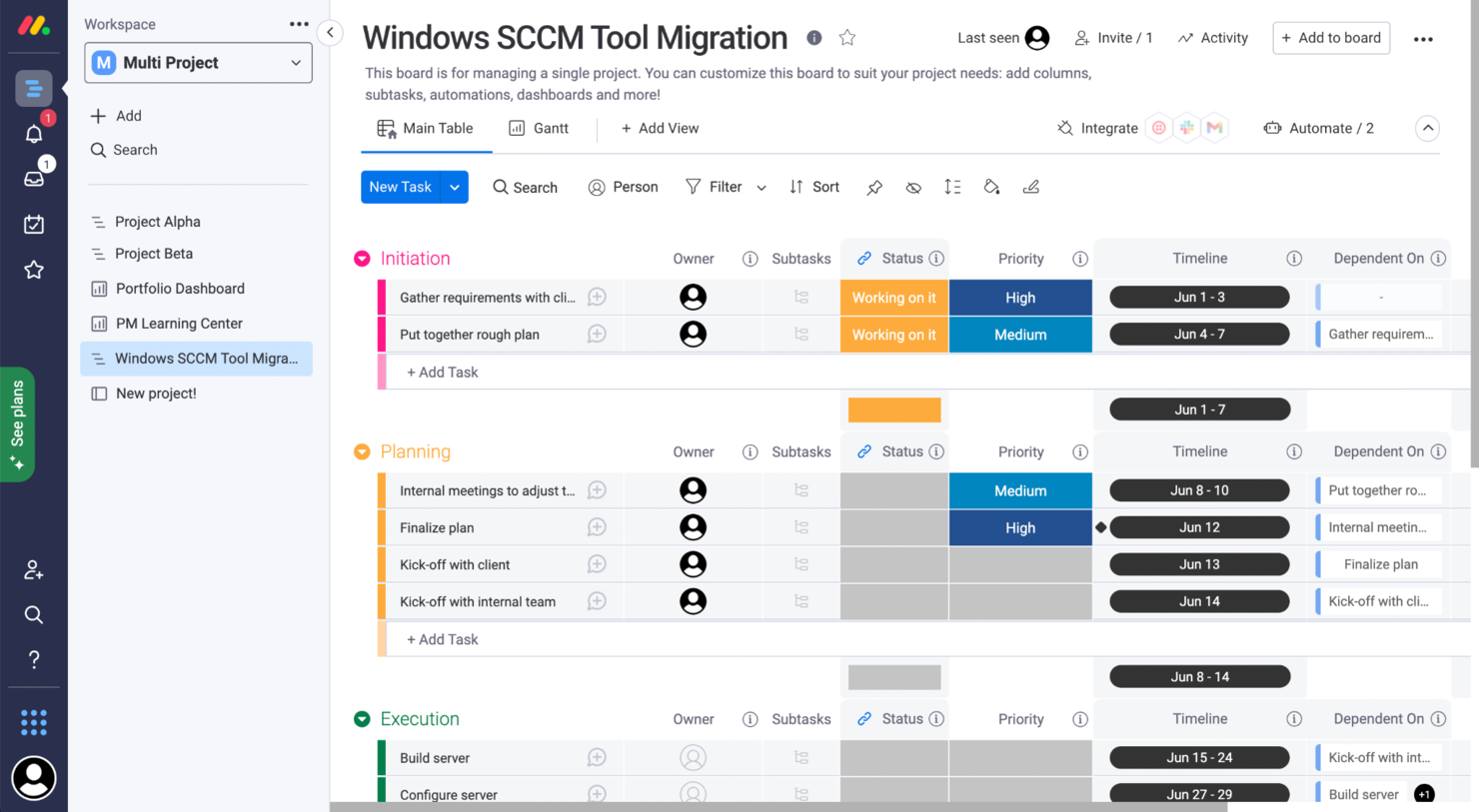Open Priority dropdown for Kick-off with client
Screen dimensions: 1479x812
[1020, 564]
